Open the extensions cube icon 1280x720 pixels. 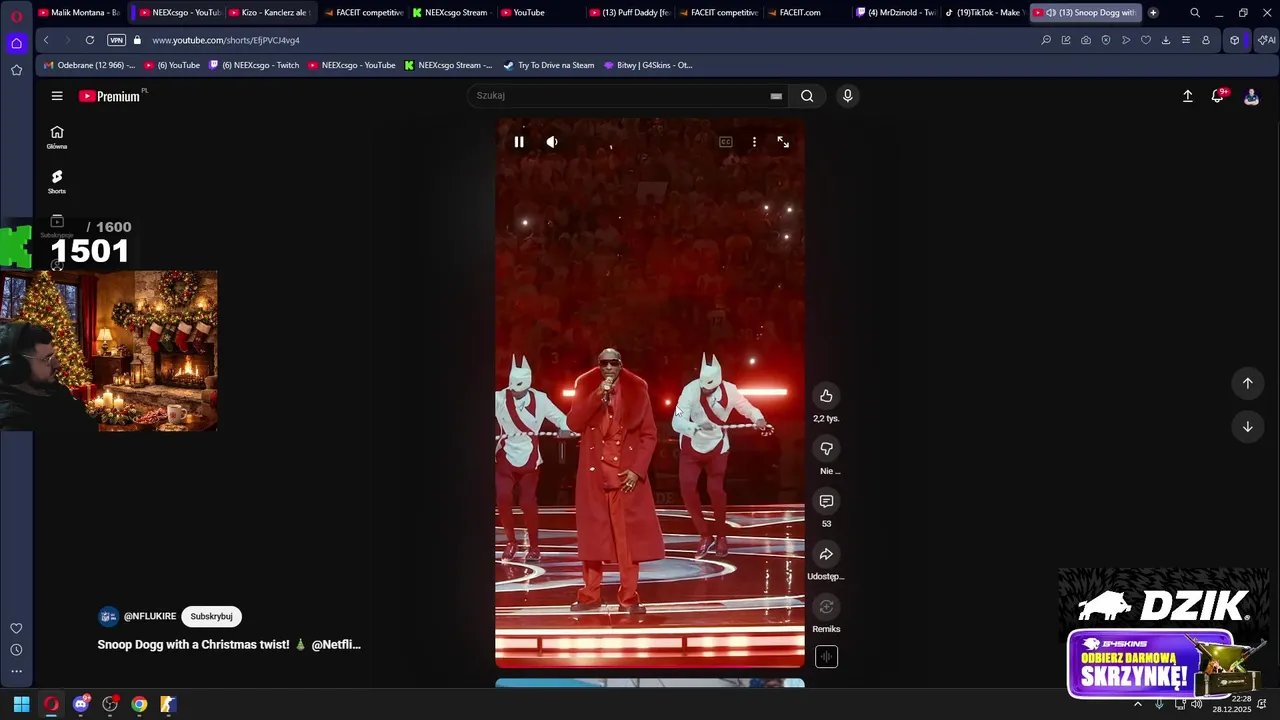point(1235,40)
